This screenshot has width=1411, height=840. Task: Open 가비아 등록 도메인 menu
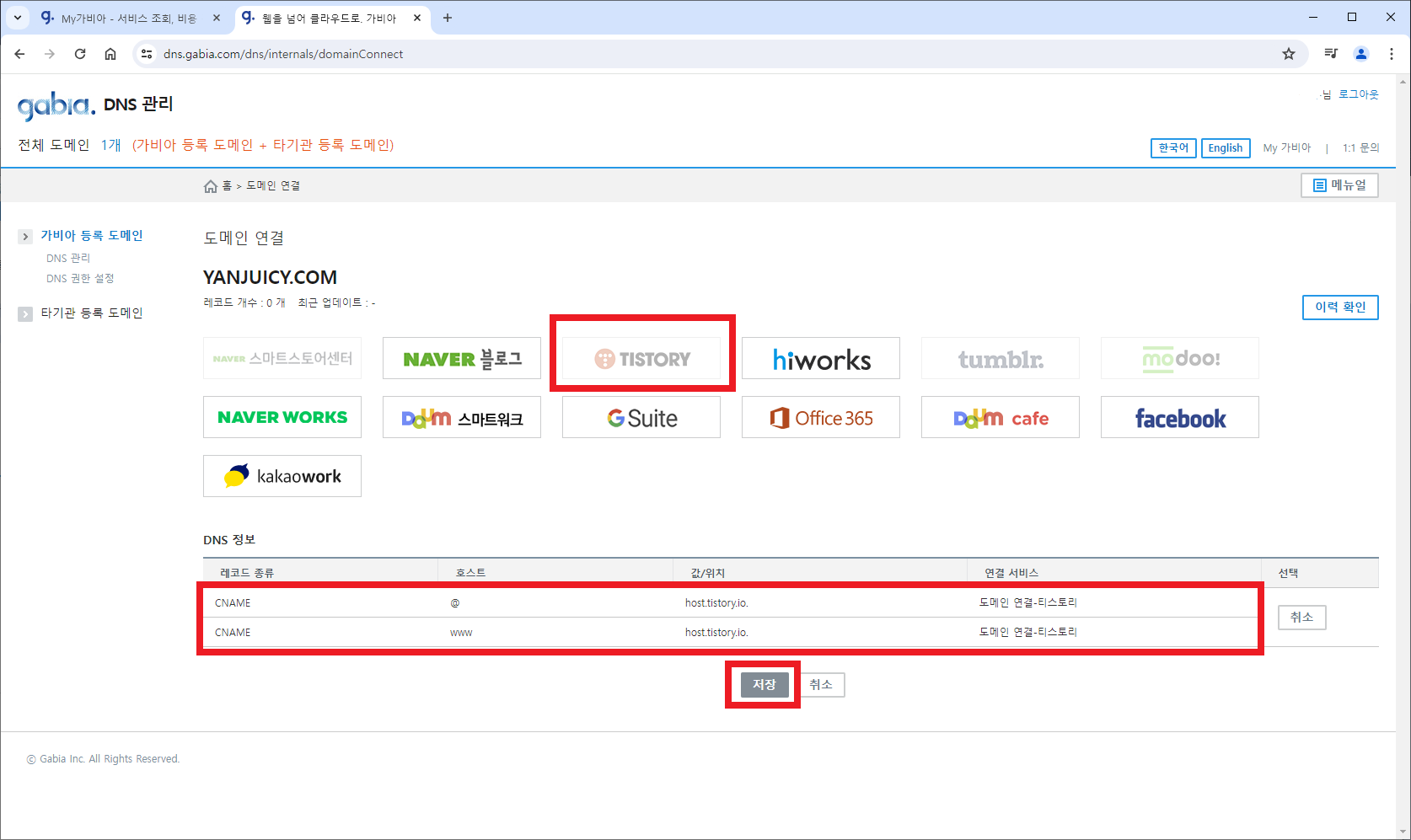point(92,236)
